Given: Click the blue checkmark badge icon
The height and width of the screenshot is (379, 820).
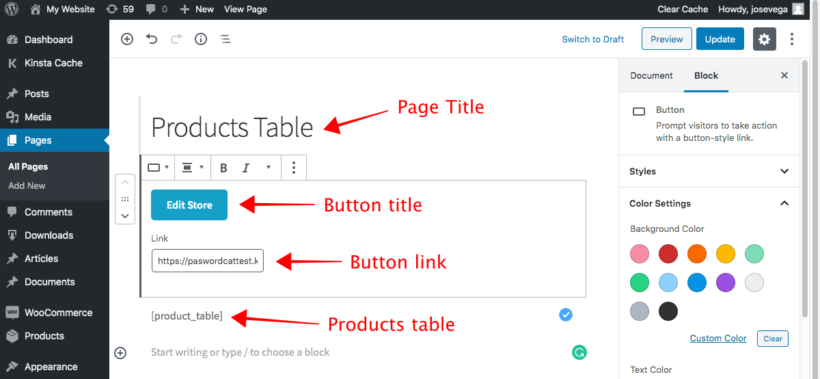Looking at the screenshot, I should [566, 314].
